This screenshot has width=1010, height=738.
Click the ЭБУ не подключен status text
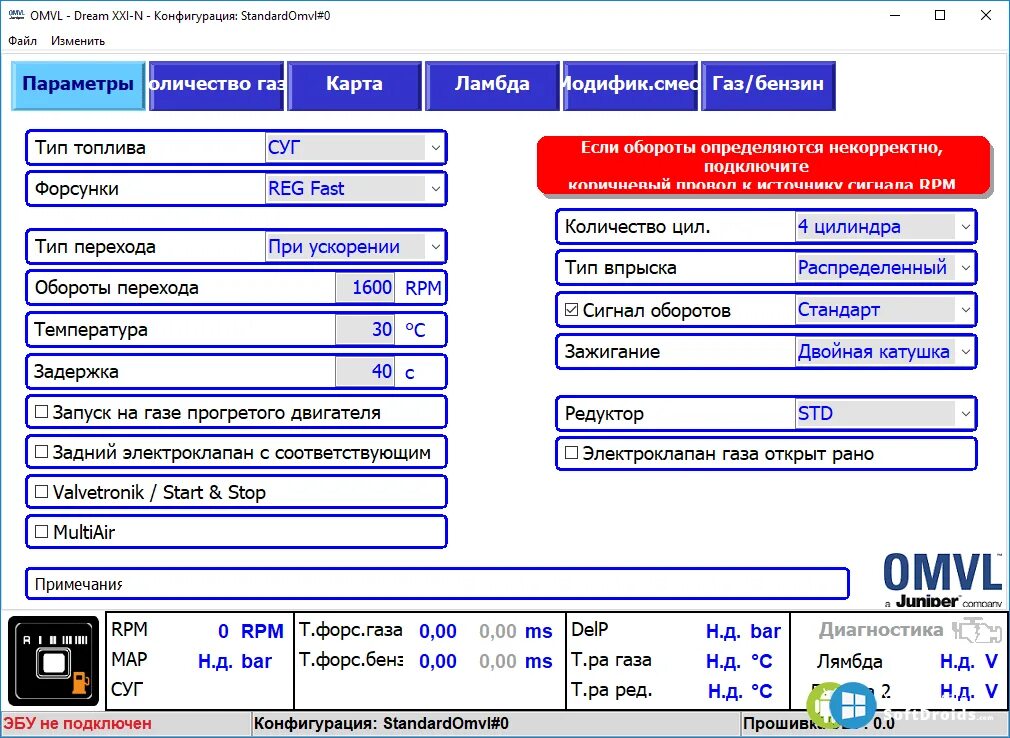click(78, 724)
